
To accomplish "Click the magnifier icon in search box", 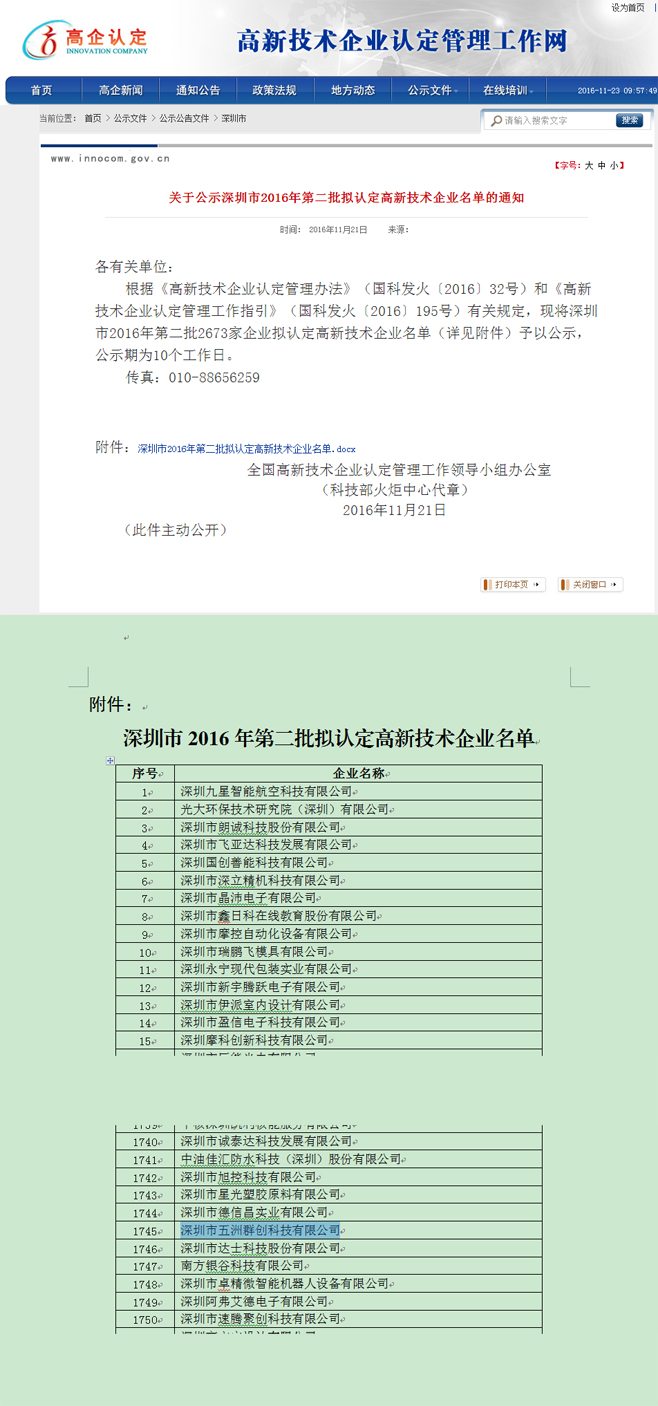I will pyautogui.click(x=496, y=121).
